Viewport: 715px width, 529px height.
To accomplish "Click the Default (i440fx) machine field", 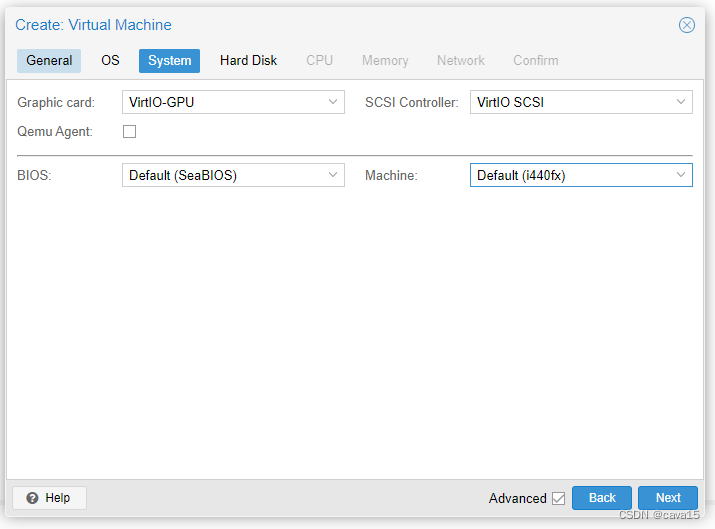I will 570,175.
